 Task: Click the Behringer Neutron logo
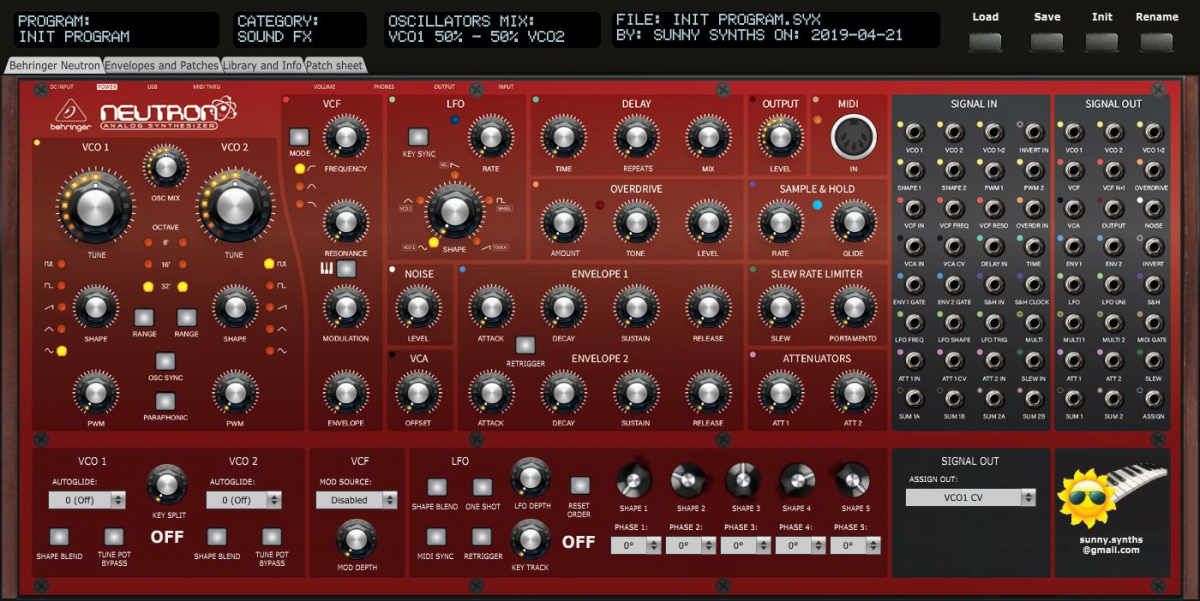tap(144, 113)
